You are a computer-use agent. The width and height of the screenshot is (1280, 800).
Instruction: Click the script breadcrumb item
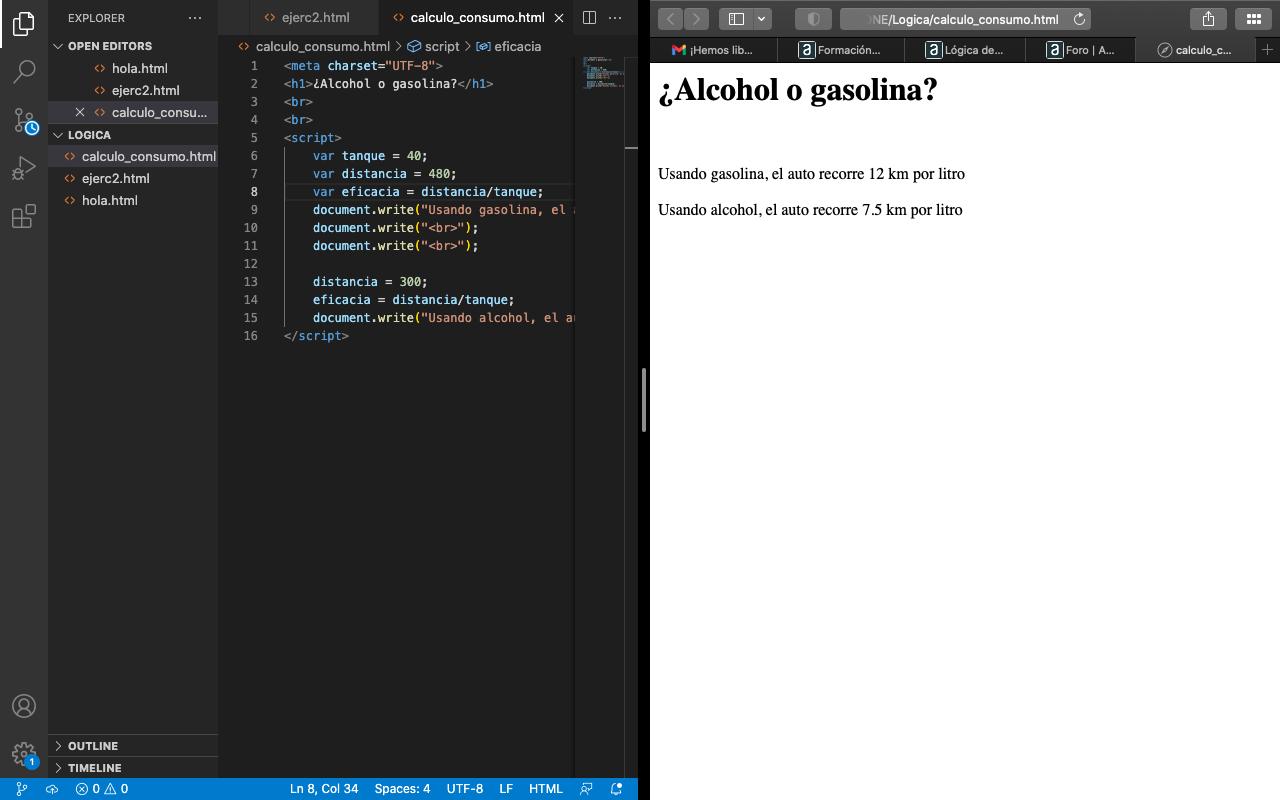pos(433,46)
